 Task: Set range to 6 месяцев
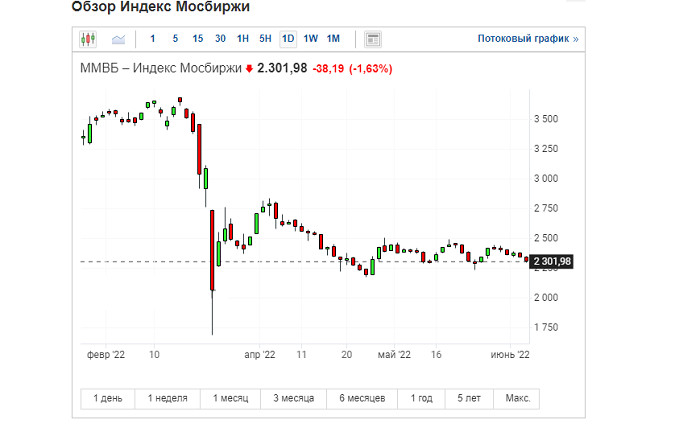362,398
